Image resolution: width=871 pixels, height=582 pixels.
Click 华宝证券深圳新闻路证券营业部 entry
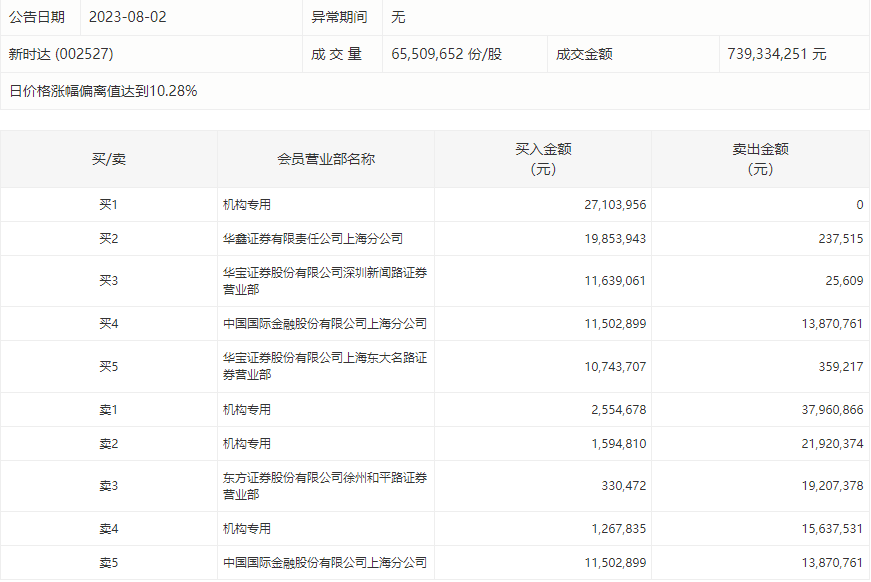click(325, 281)
